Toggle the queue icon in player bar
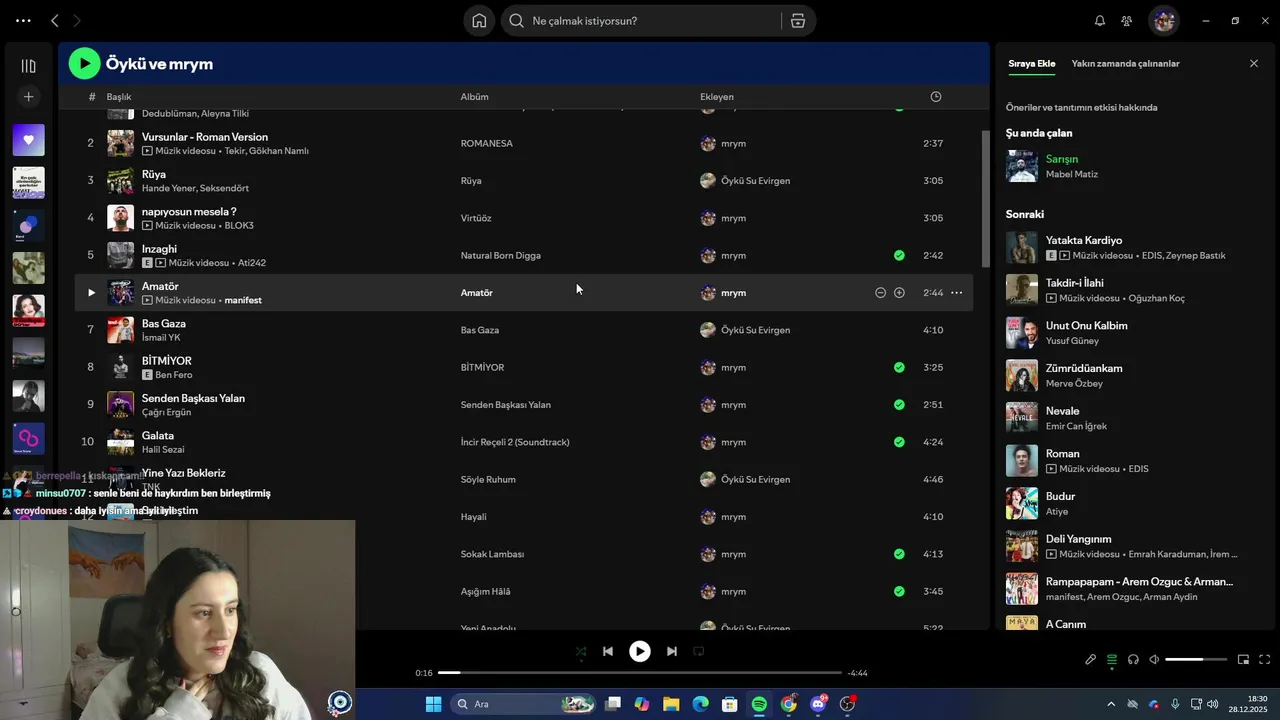This screenshot has width=1280, height=720. [1112, 659]
